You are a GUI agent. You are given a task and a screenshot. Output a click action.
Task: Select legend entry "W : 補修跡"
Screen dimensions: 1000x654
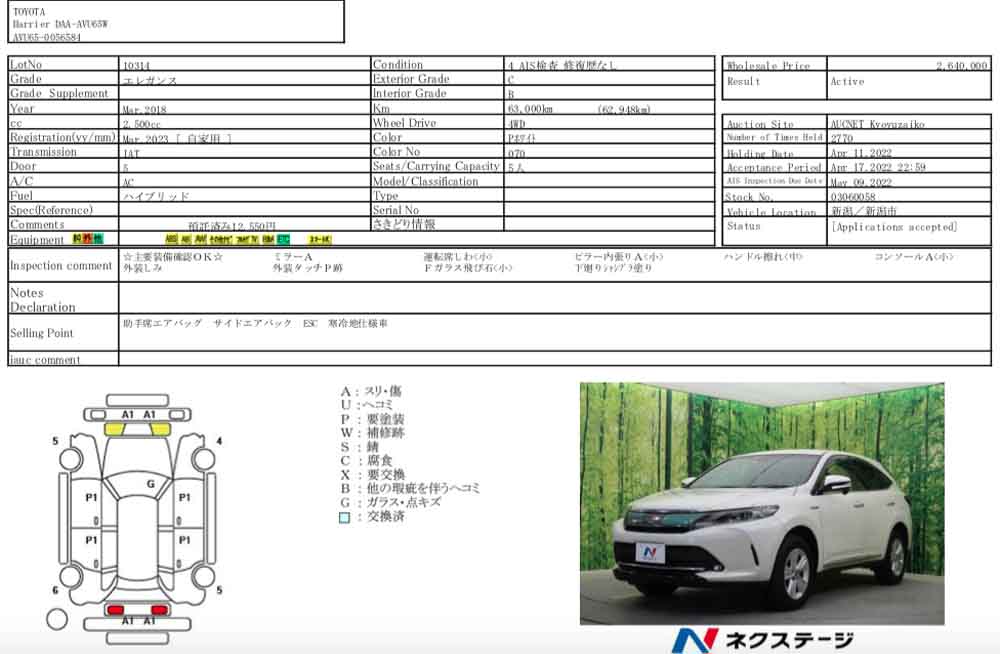372,433
